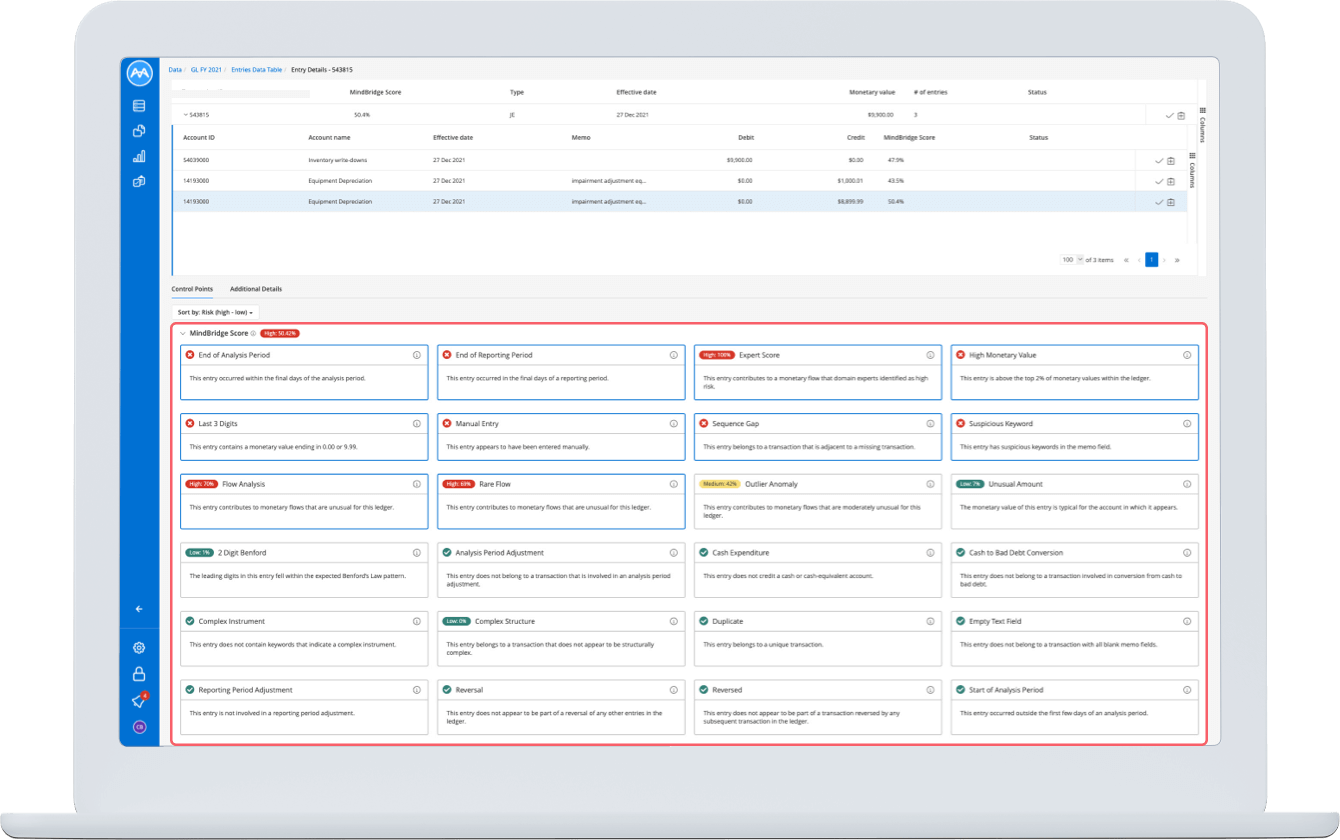
Task: Open info icon on Suspicious Keyword card
Action: click(1187, 424)
